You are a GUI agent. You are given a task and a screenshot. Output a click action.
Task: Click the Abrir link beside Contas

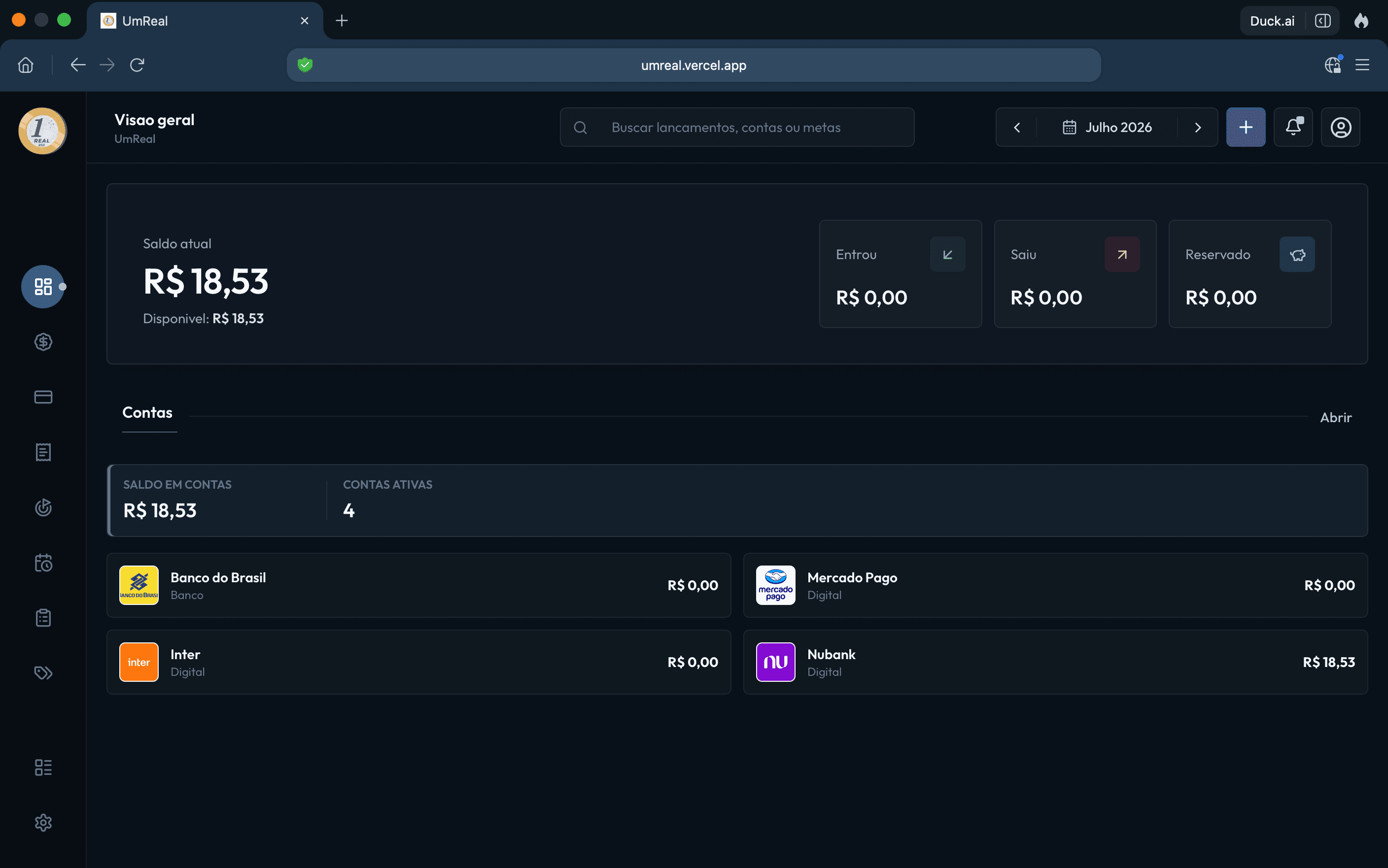click(x=1336, y=417)
